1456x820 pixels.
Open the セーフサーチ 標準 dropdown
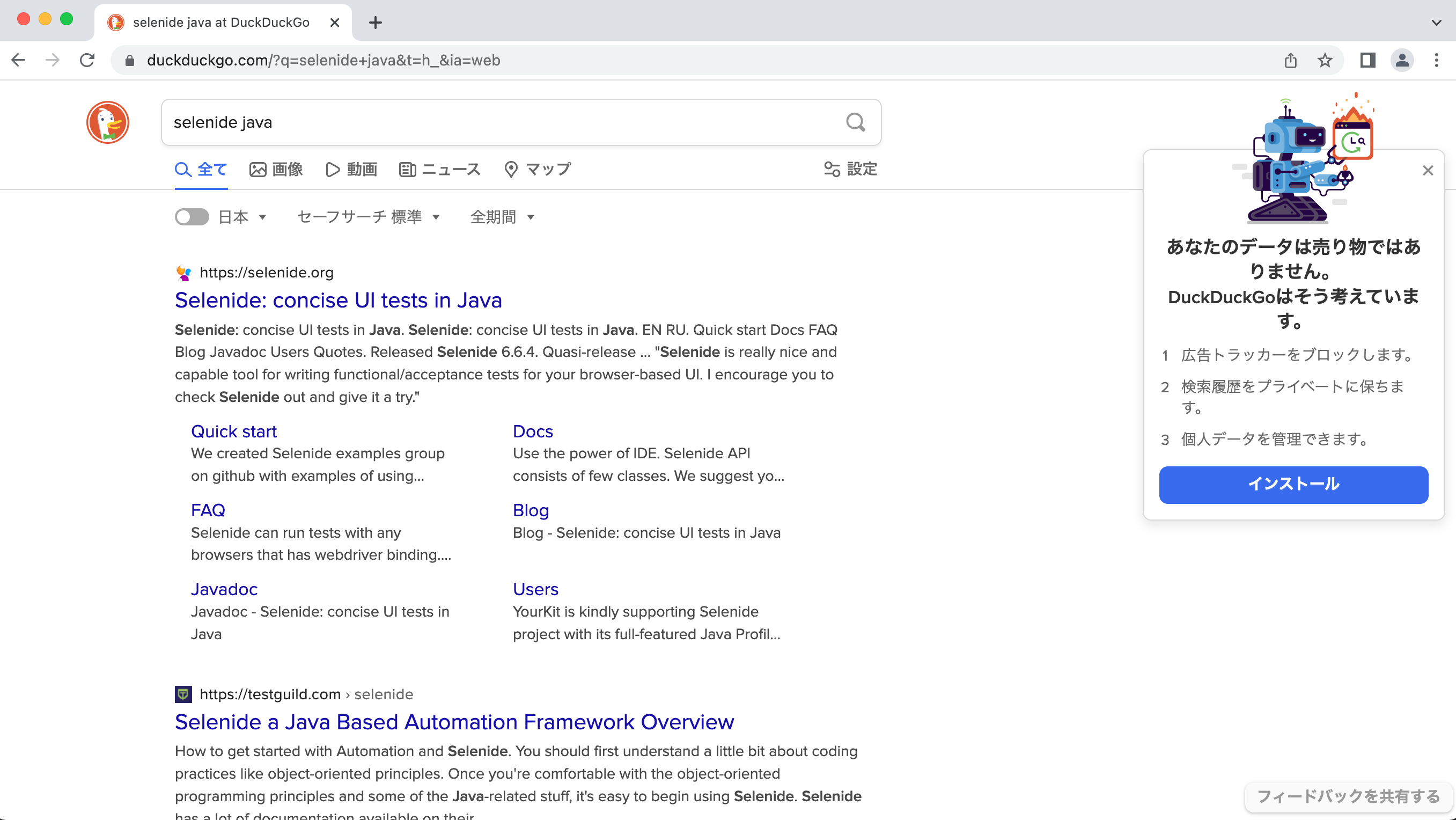tap(368, 217)
